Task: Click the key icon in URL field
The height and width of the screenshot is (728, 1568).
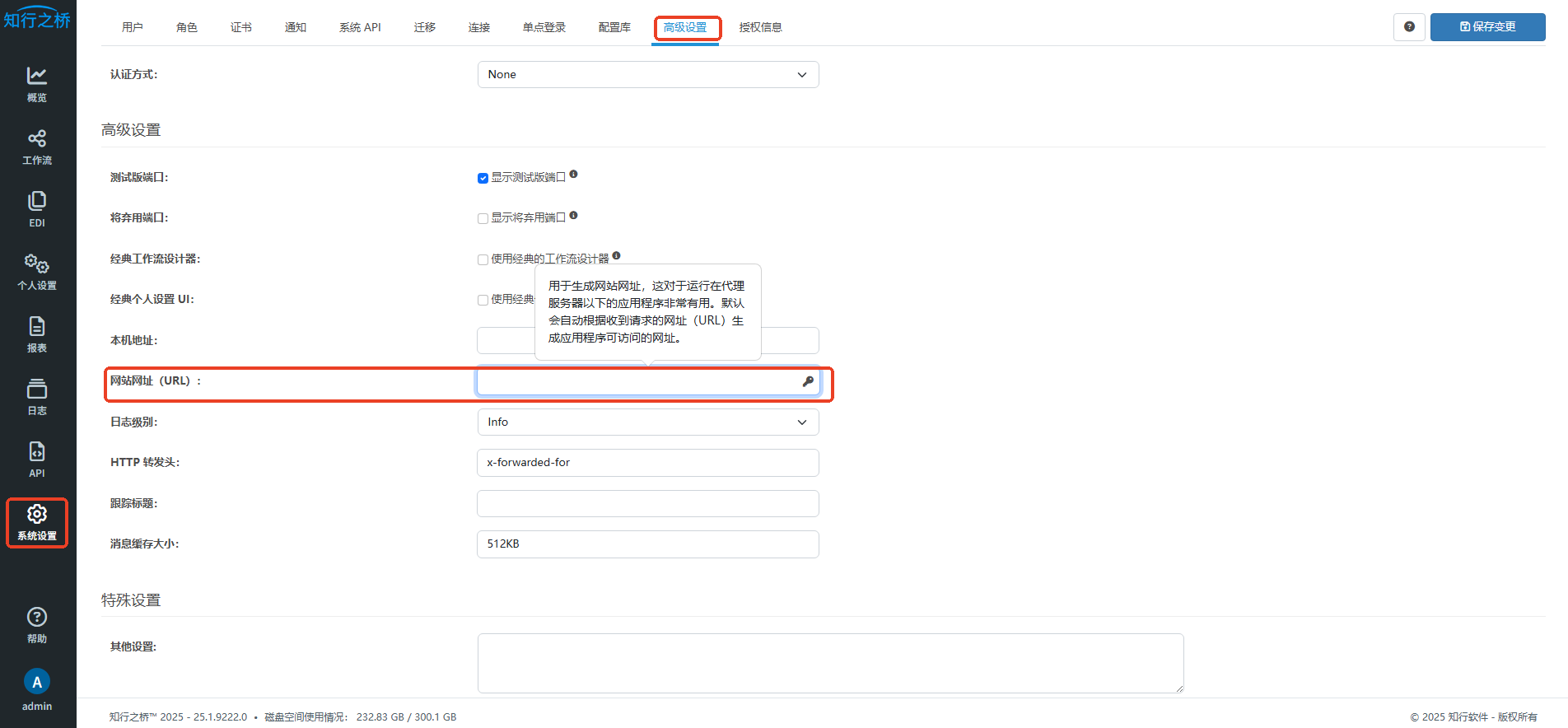Action: pyautogui.click(x=808, y=381)
